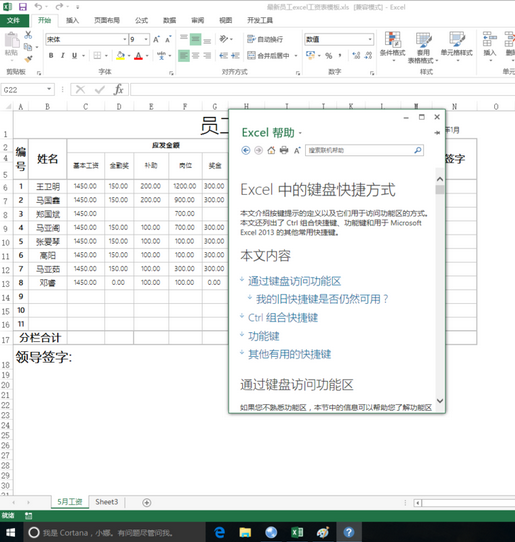Click the font color red A swatch
This screenshot has width=515, height=542.
(138, 56)
